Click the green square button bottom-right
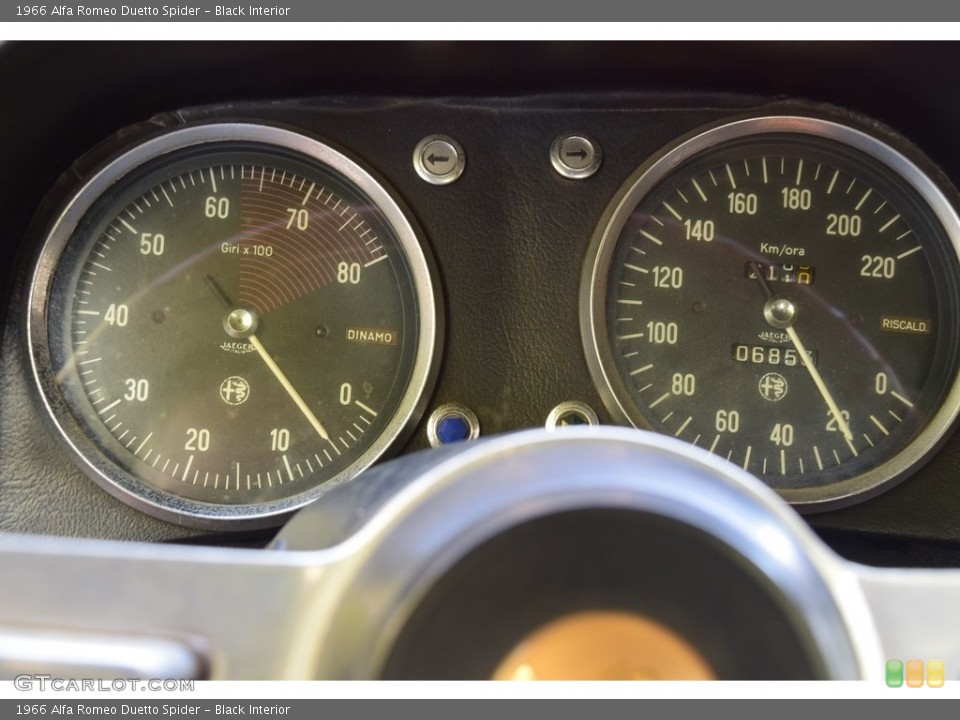 tap(894, 673)
